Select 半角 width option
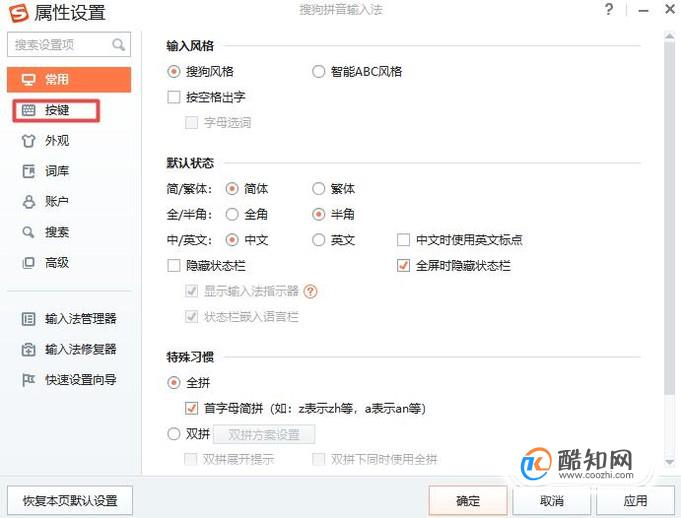 pos(318,214)
